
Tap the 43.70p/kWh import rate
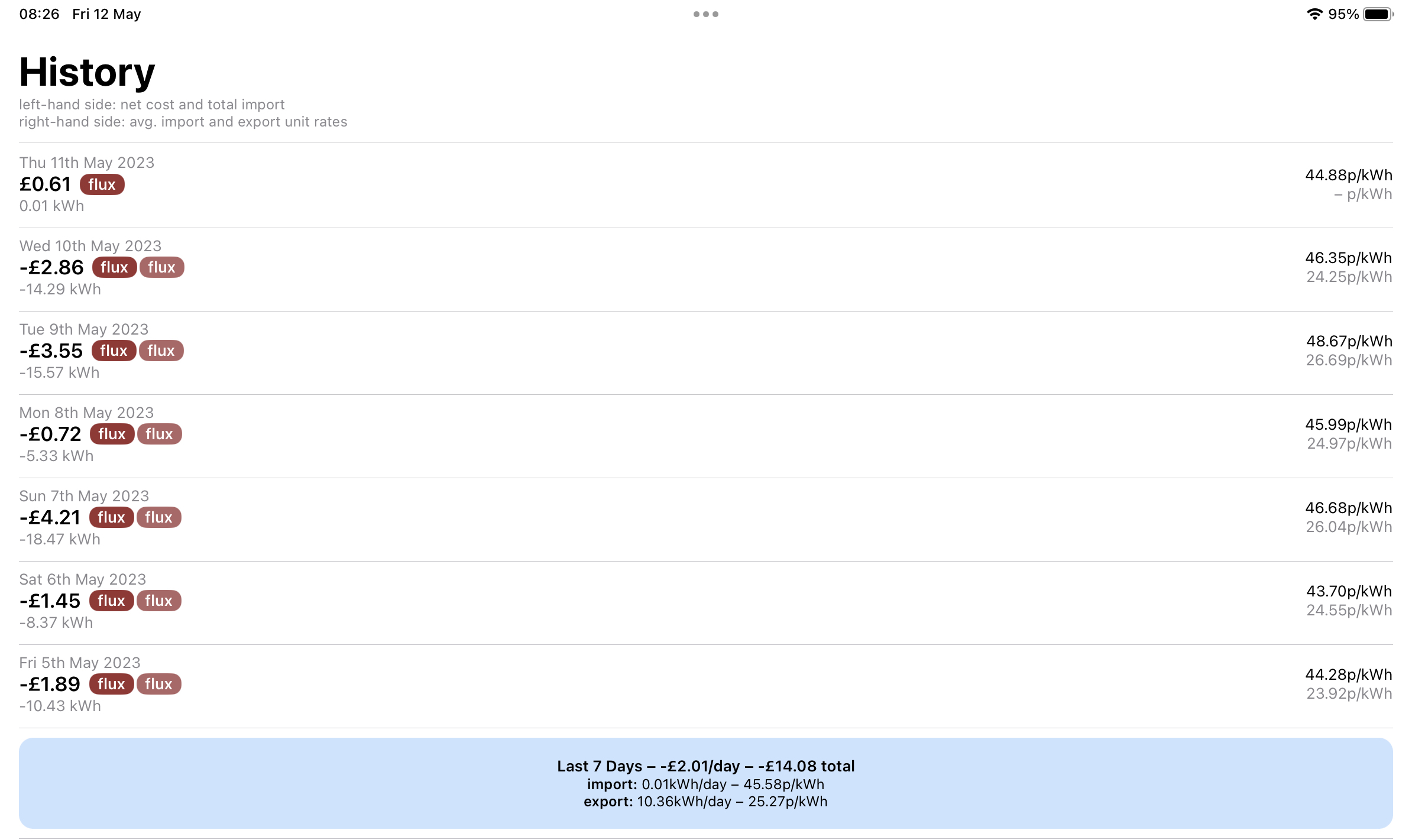click(1349, 591)
